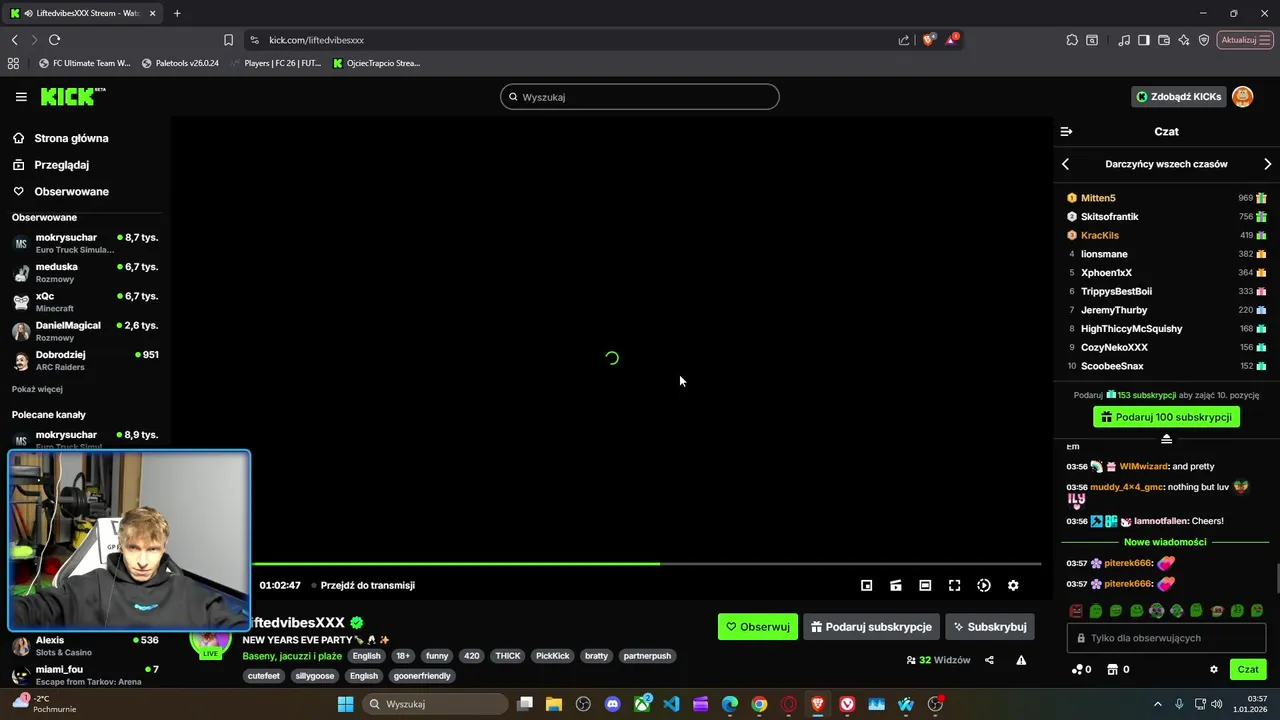This screenshot has width=1280, height=720.
Task: Click the 'Zdobądź KICKs' button
Action: pos(1178,97)
